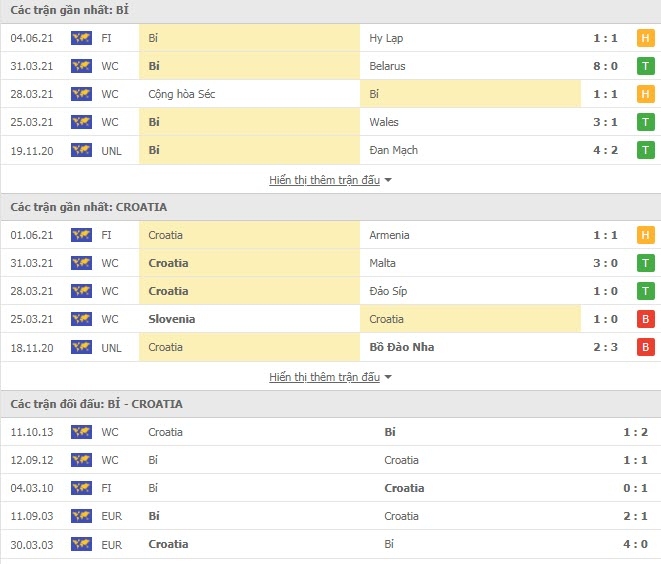Click the dropdown arrow beside Bỉ's Hiển thị thêm
The height and width of the screenshot is (564, 661).
click(388, 180)
